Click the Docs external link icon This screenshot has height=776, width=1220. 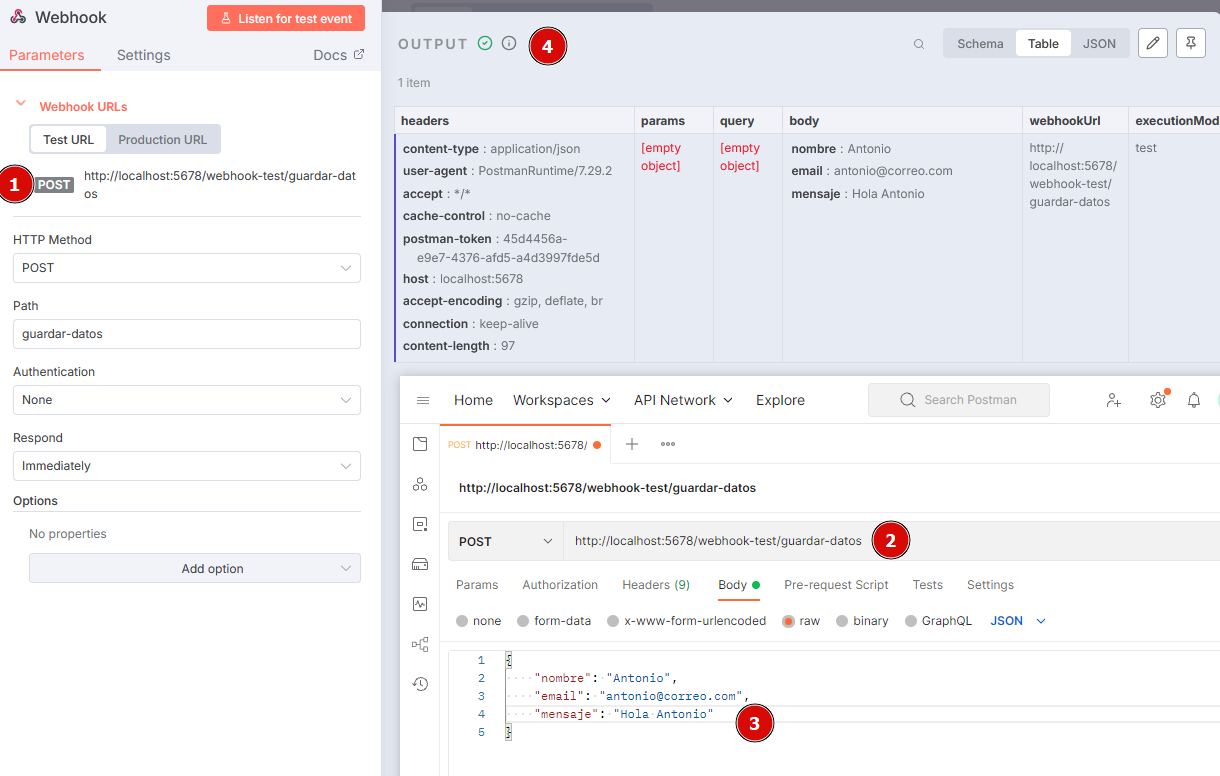[359, 55]
